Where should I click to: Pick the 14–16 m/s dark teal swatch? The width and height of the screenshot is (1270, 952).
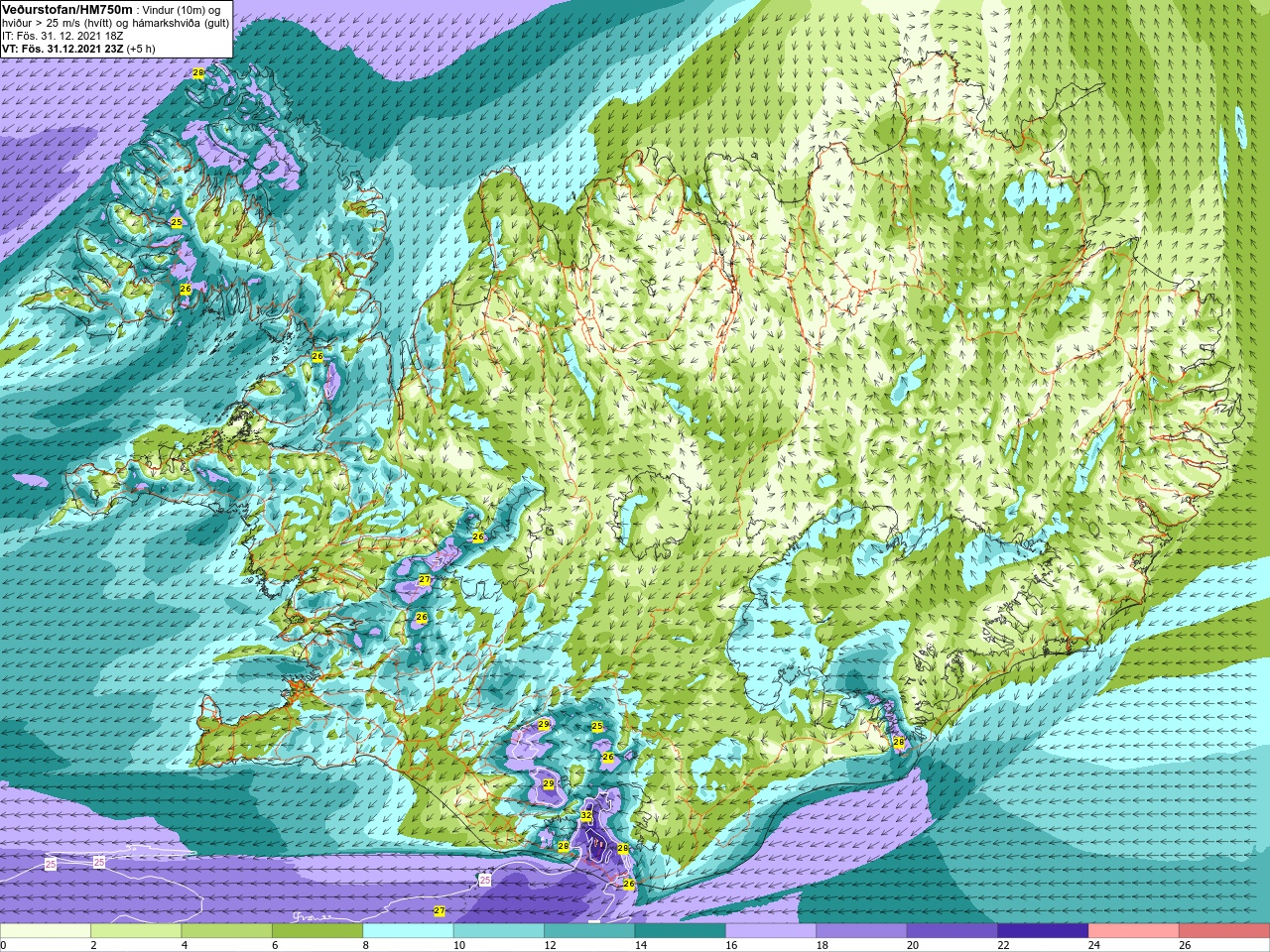click(680, 931)
